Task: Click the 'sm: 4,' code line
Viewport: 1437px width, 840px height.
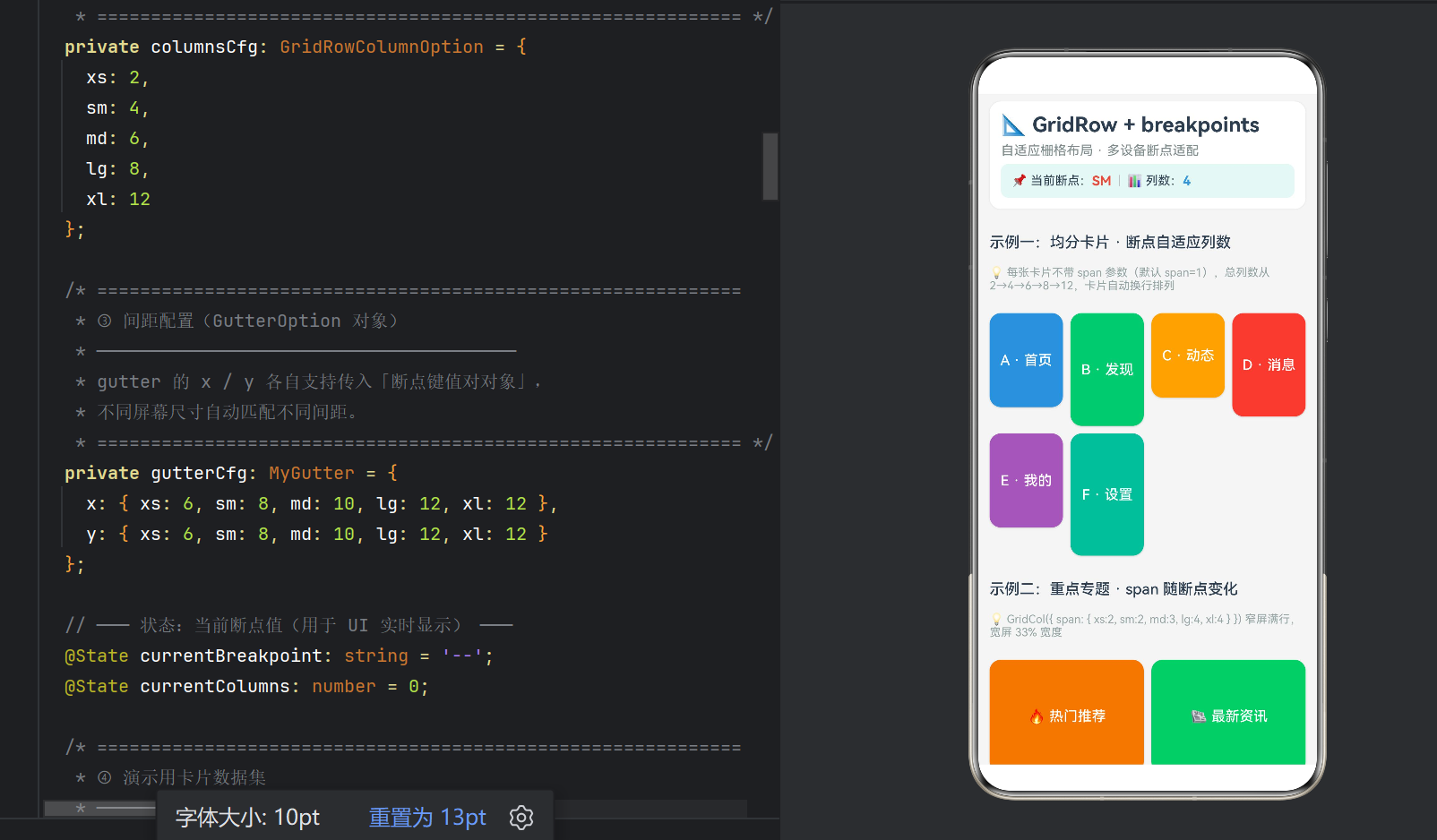Action: pos(117,107)
